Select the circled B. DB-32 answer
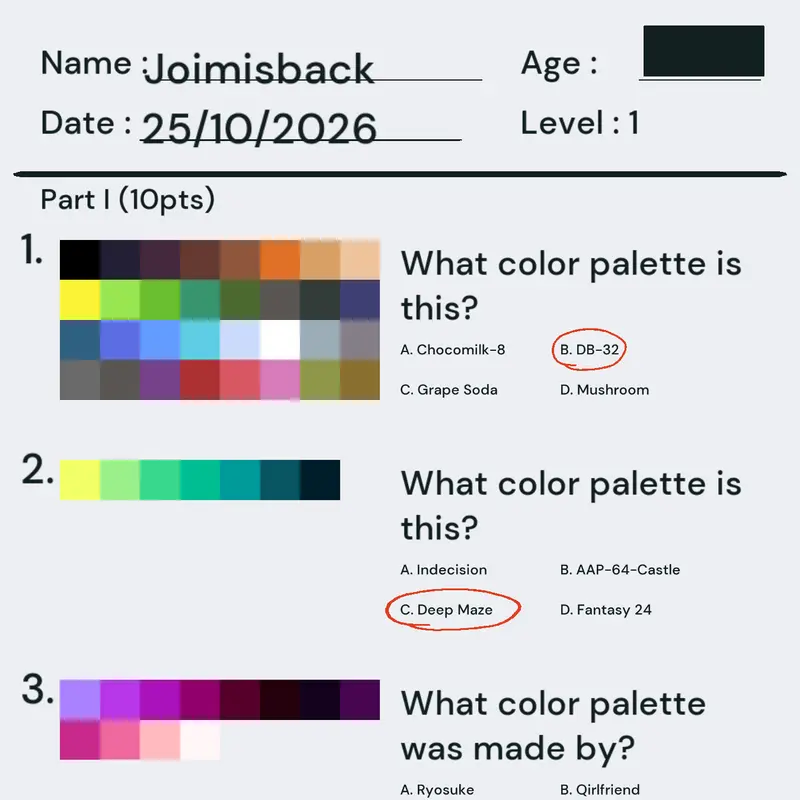800x800 pixels. (589, 349)
